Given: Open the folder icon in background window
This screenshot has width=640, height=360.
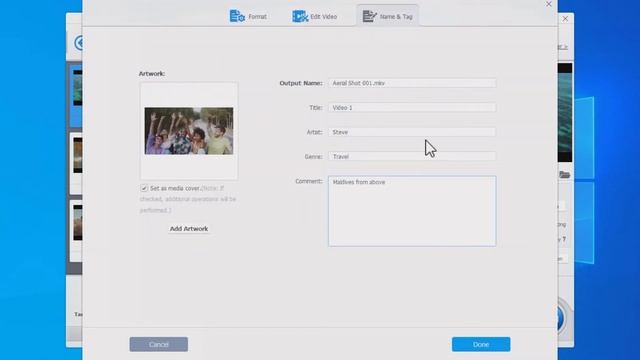Looking at the screenshot, I should tap(564, 175).
